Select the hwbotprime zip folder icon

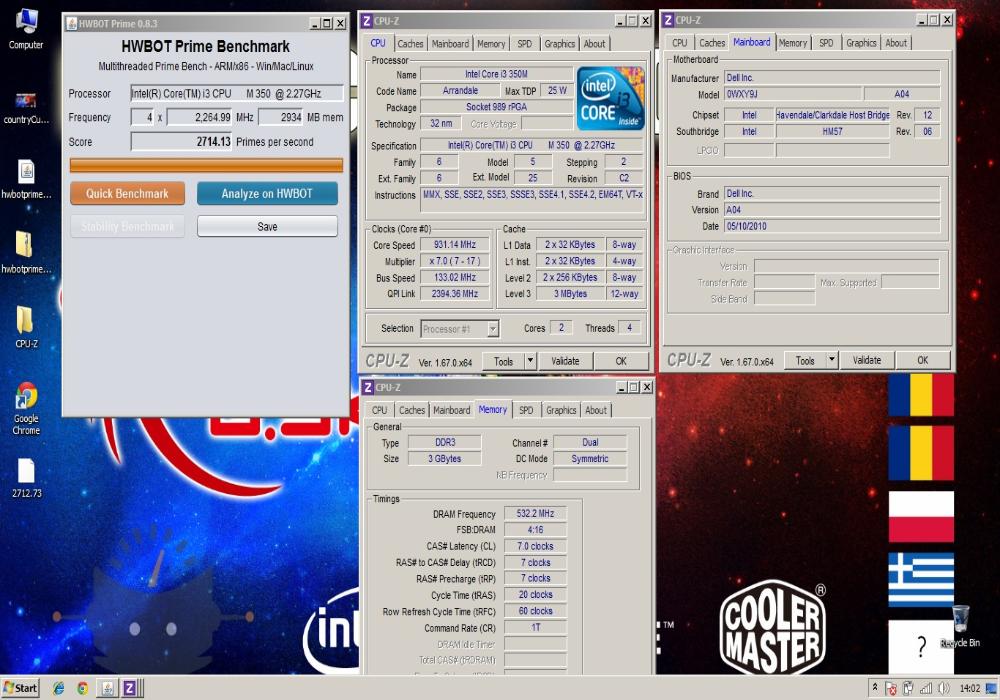pyautogui.click(x=26, y=252)
